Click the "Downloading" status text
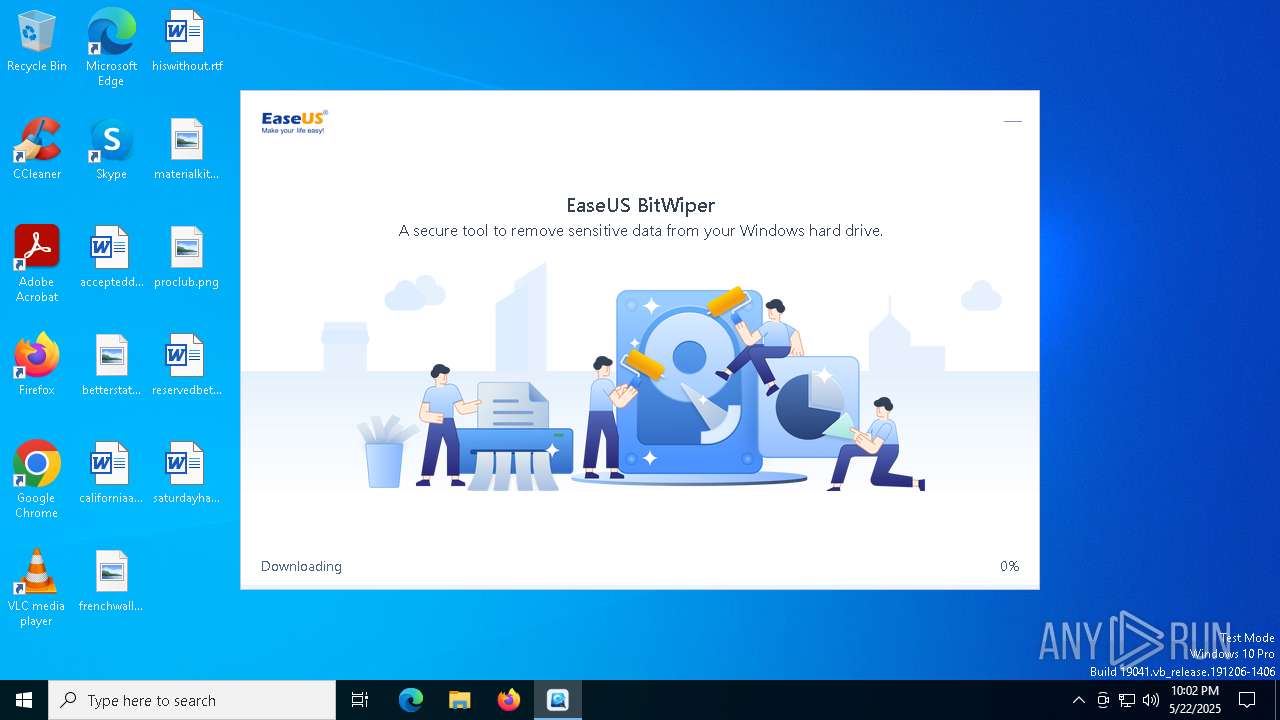Image resolution: width=1280 pixels, height=720 pixels. 301,566
